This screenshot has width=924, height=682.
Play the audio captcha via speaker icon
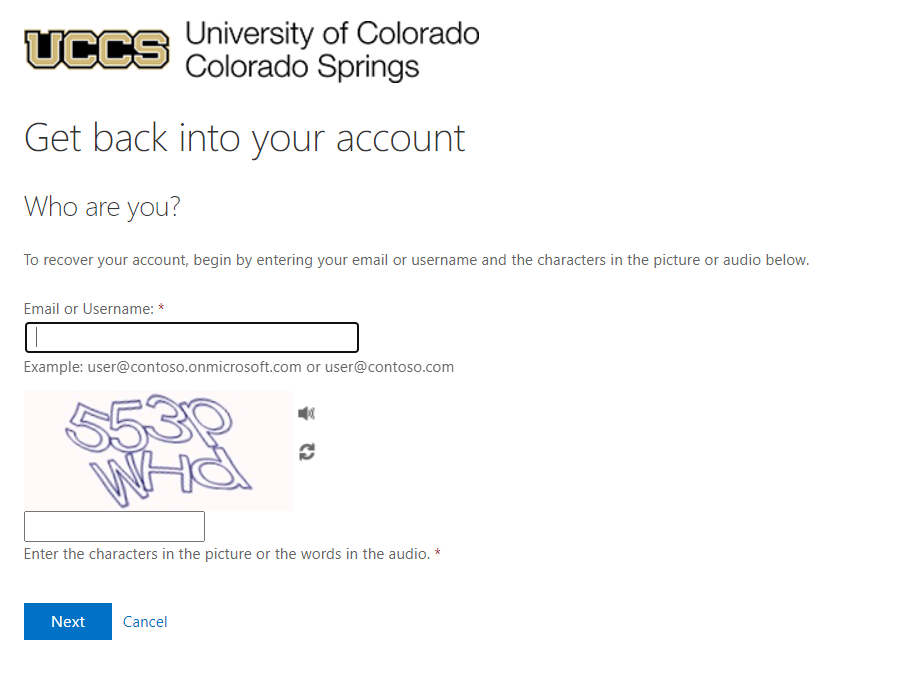[306, 413]
